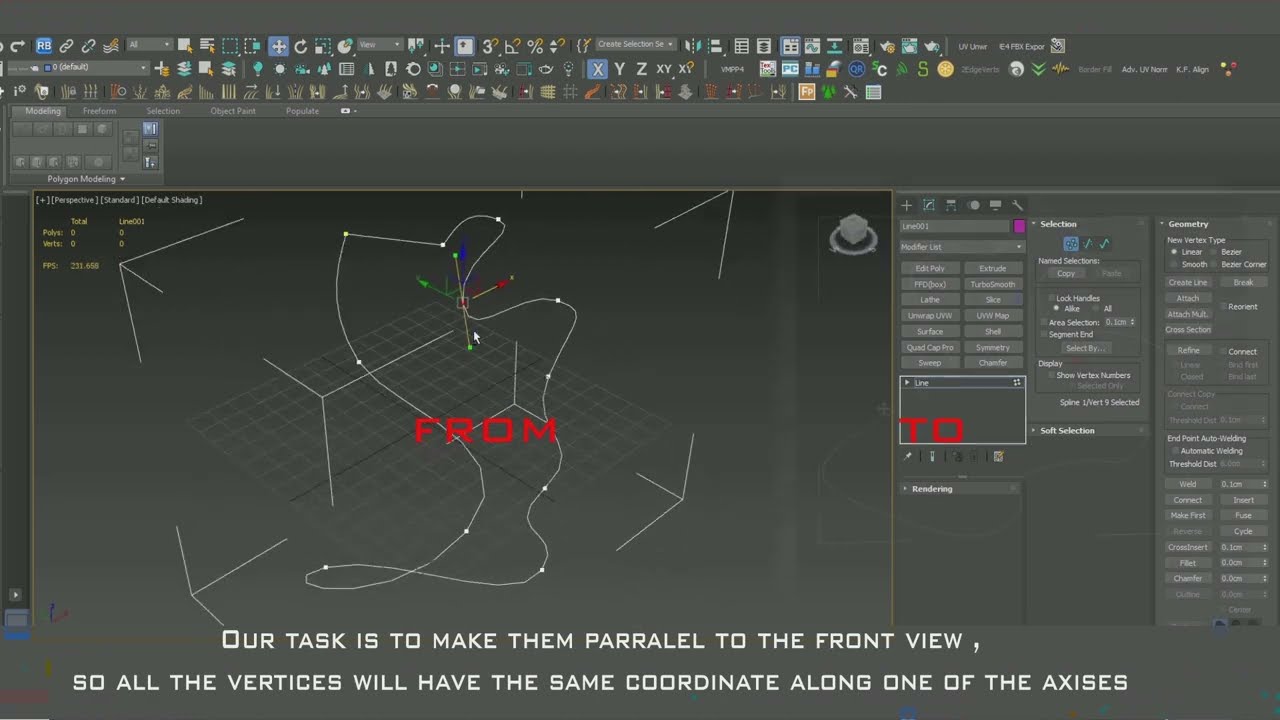Click the Redo arrow icon
This screenshot has width=1280, height=720.
click(x=18, y=46)
